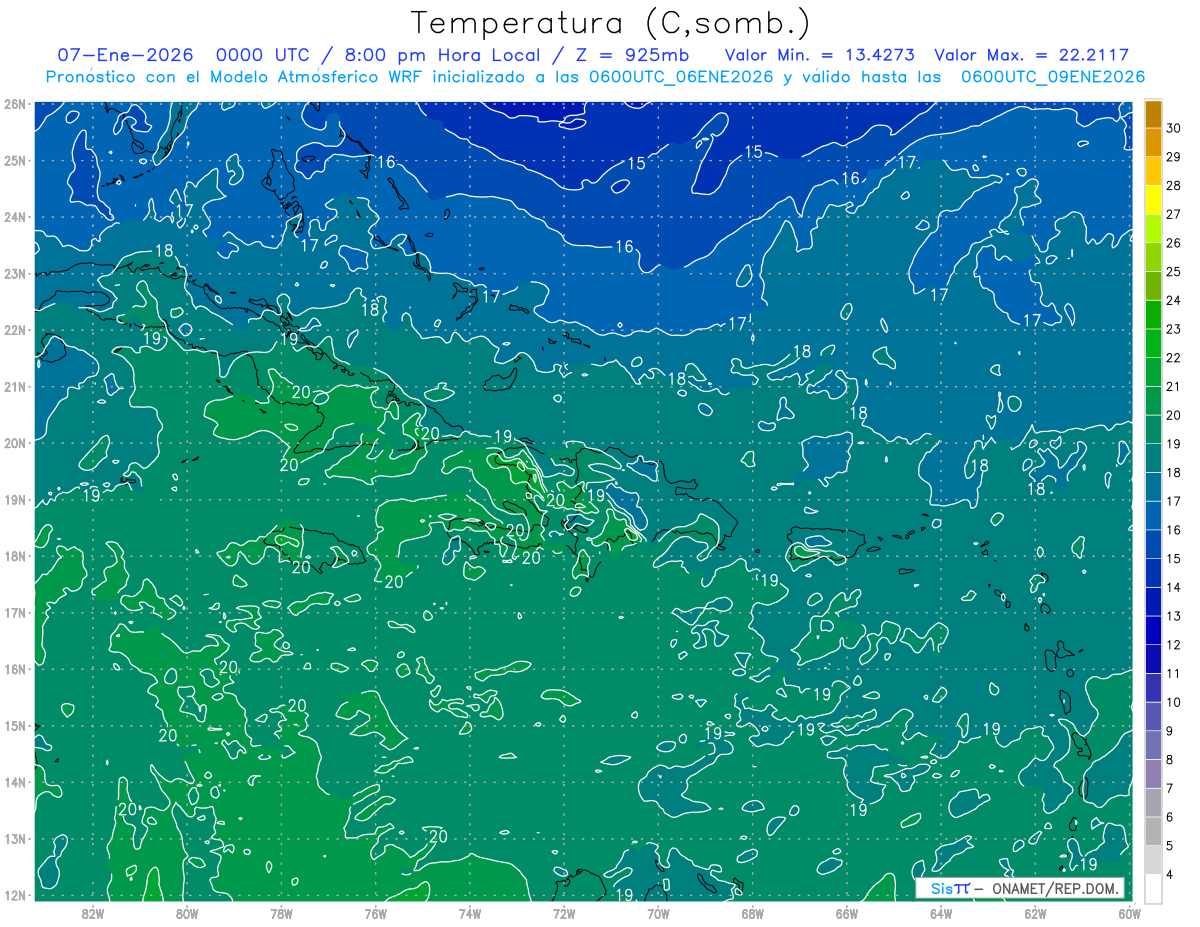The width and height of the screenshot is (1200, 927).
Task: Pick the brown-orange swatch topping the color scale
Action: click(1153, 114)
